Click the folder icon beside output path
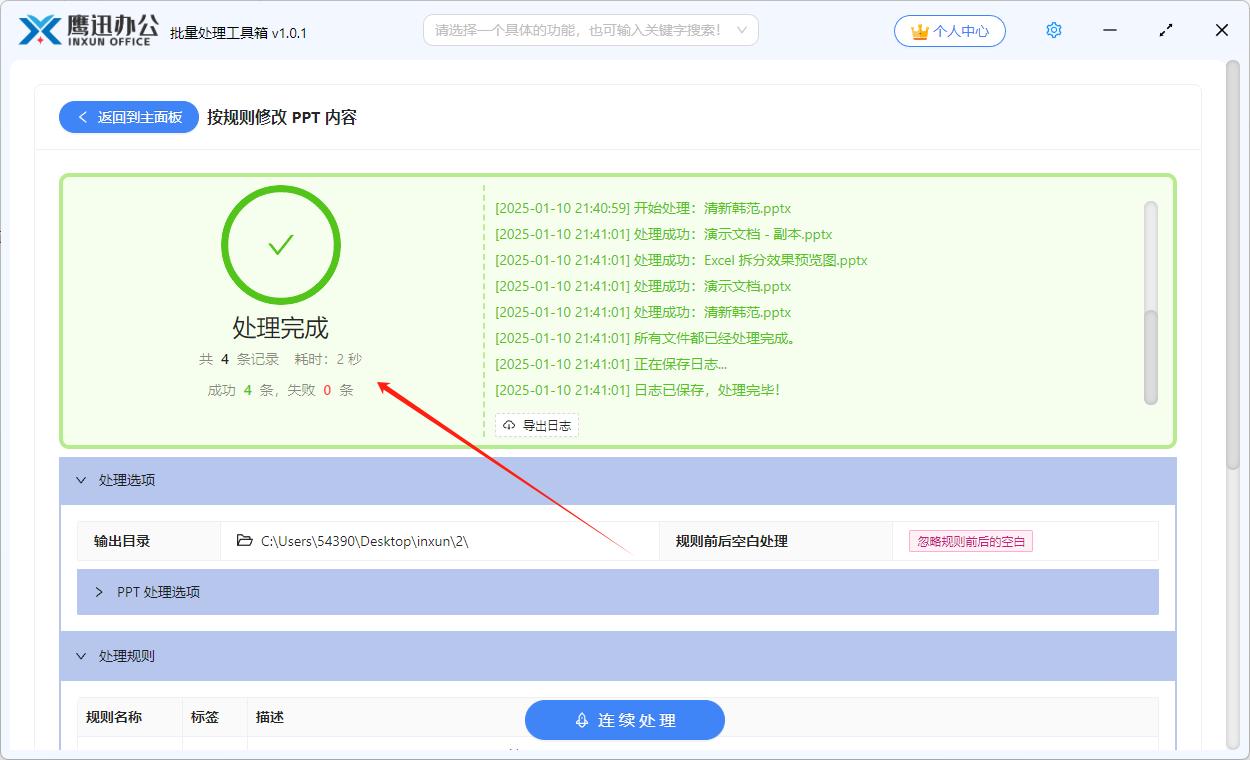The image size is (1250, 760). 244,541
